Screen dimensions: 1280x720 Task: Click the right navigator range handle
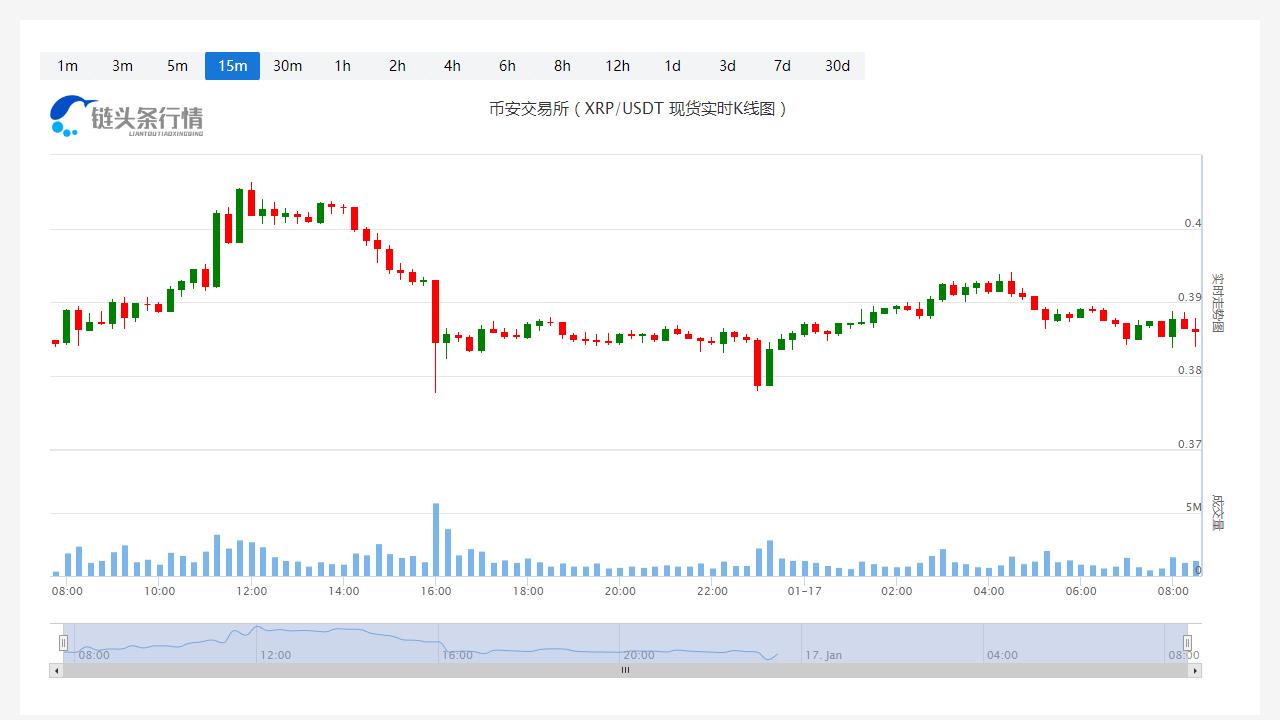pyautogui.click(x=1188, y=643)
